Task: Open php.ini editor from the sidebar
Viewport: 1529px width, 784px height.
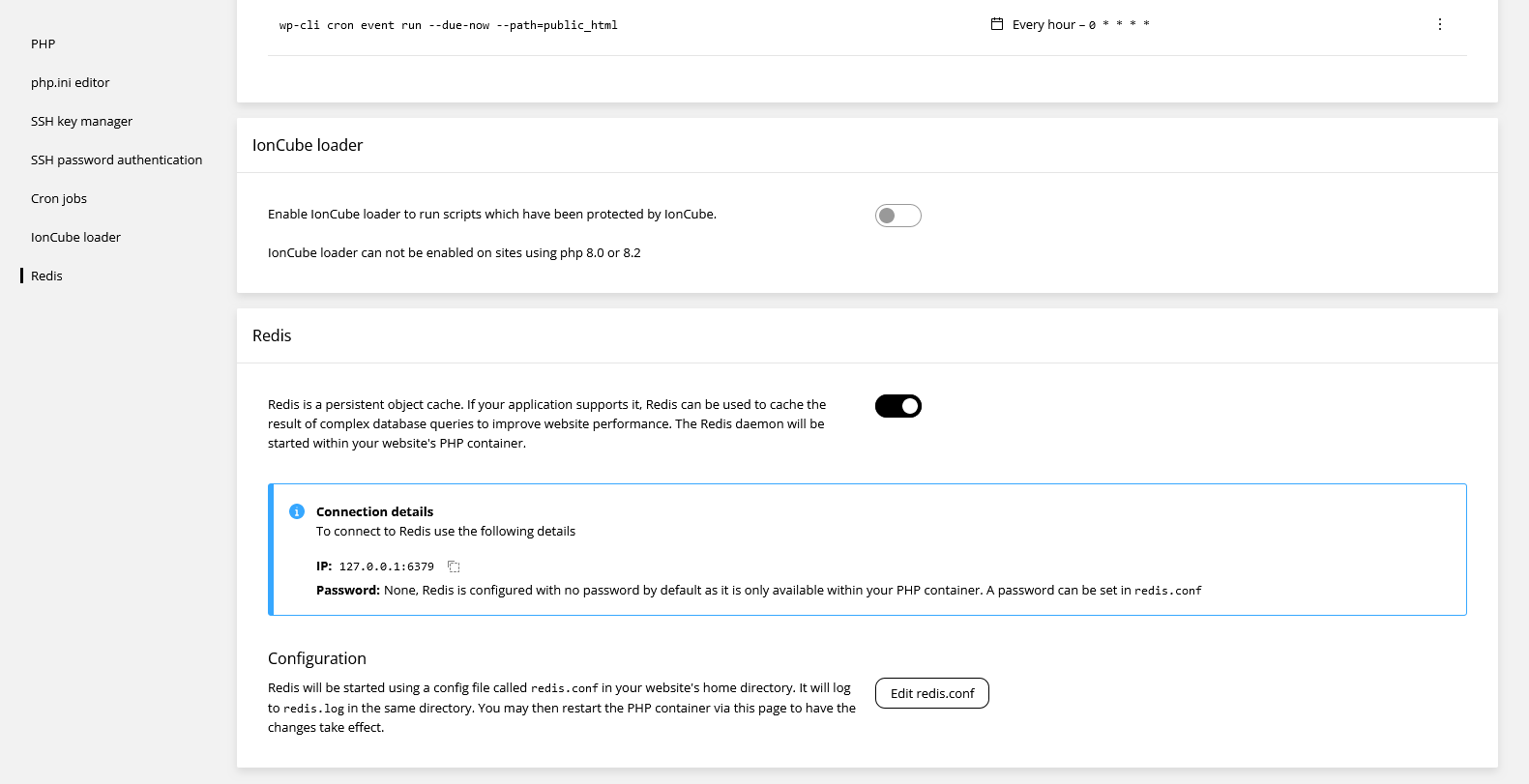Action: click(x=70, y=82)
